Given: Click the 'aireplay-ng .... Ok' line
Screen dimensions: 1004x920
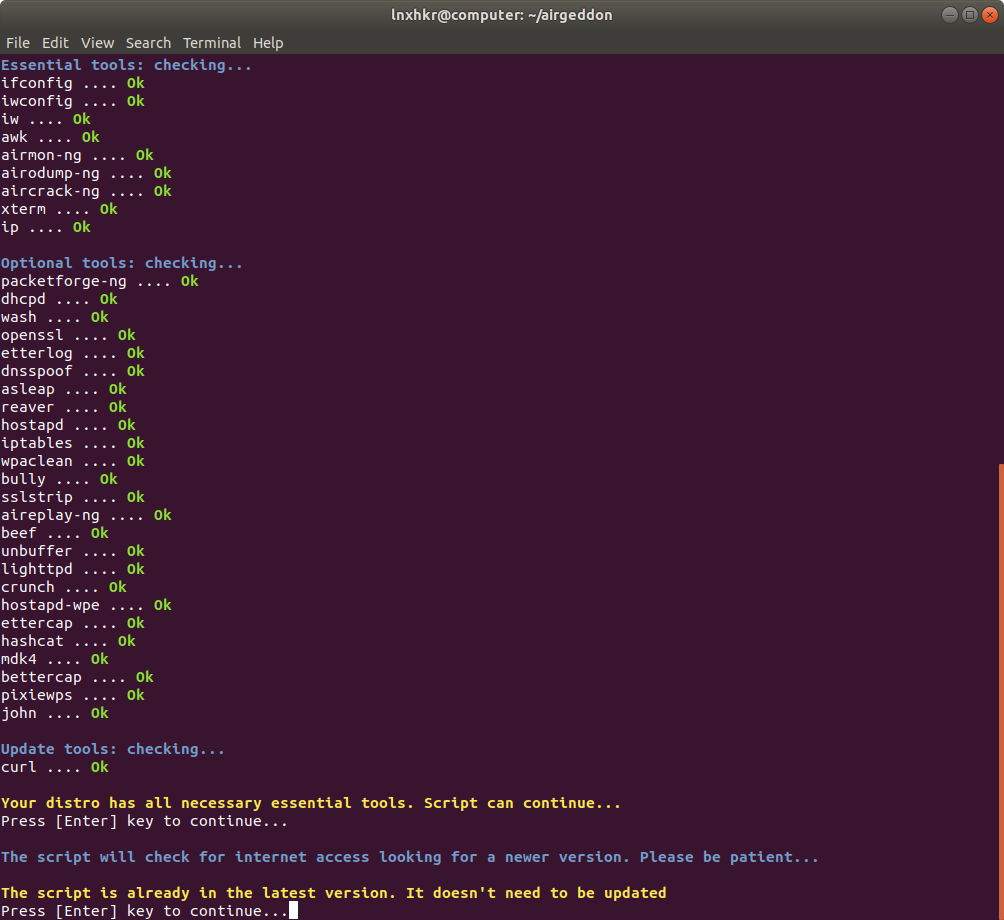Looking at the screenshot, I should click(86, 515).
